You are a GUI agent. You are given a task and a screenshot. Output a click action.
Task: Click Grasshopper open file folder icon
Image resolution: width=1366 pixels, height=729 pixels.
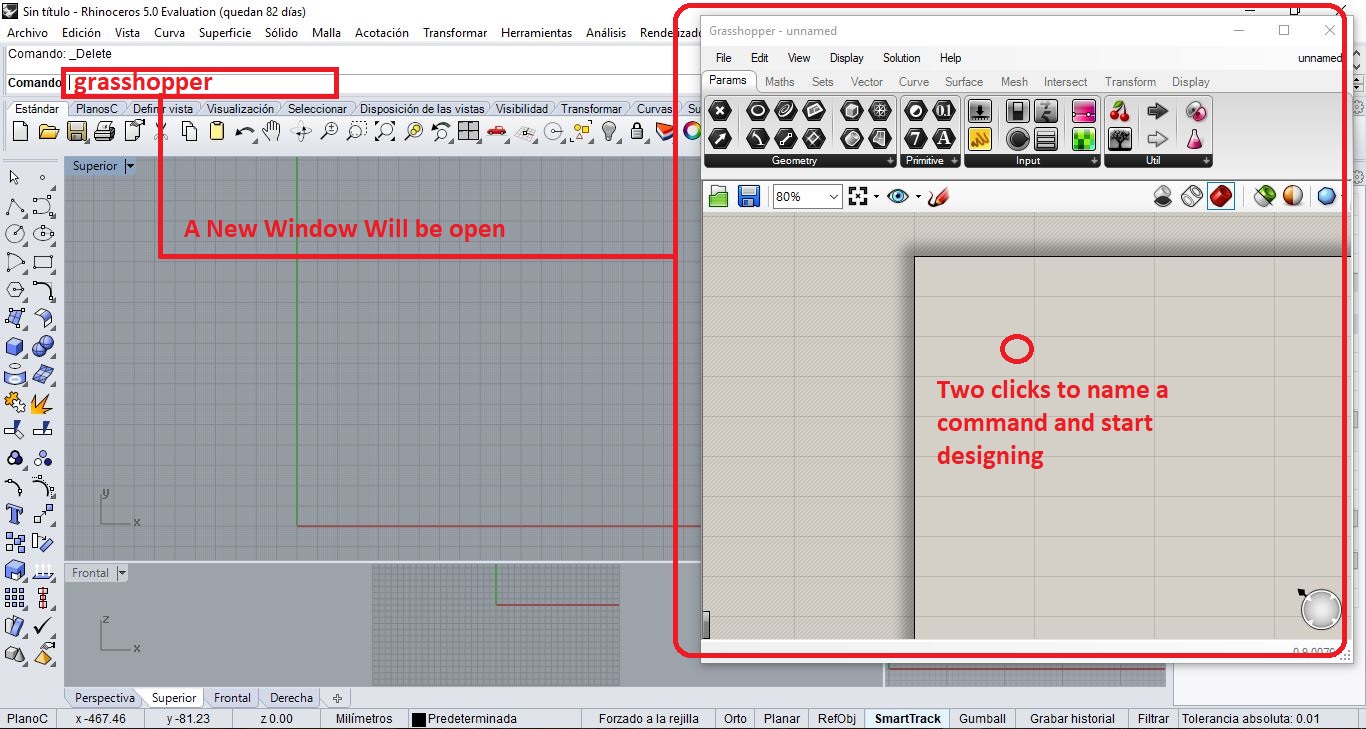click(x=718, y=196)
